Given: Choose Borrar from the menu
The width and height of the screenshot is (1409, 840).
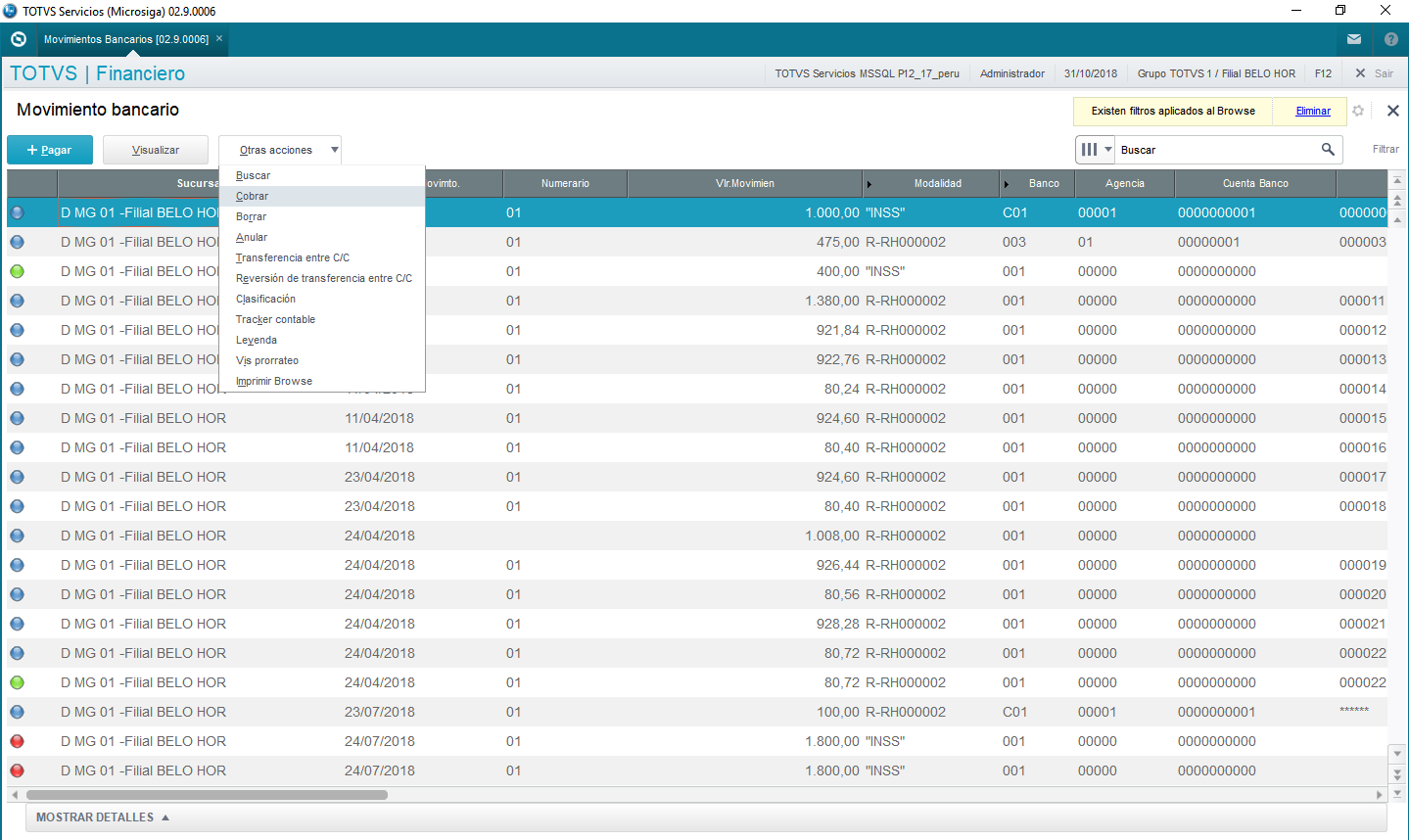Looking at the screenshot, I should coord(322,216).
